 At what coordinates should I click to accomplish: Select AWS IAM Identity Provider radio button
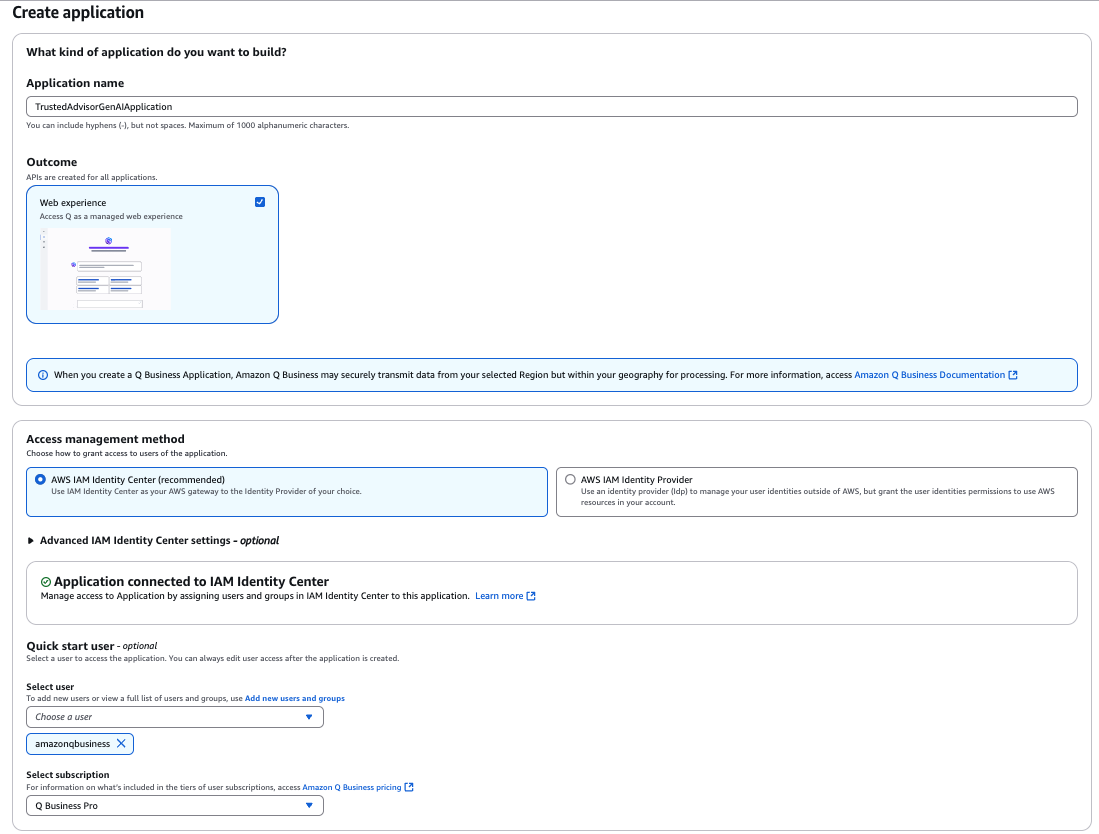(571, 479)
